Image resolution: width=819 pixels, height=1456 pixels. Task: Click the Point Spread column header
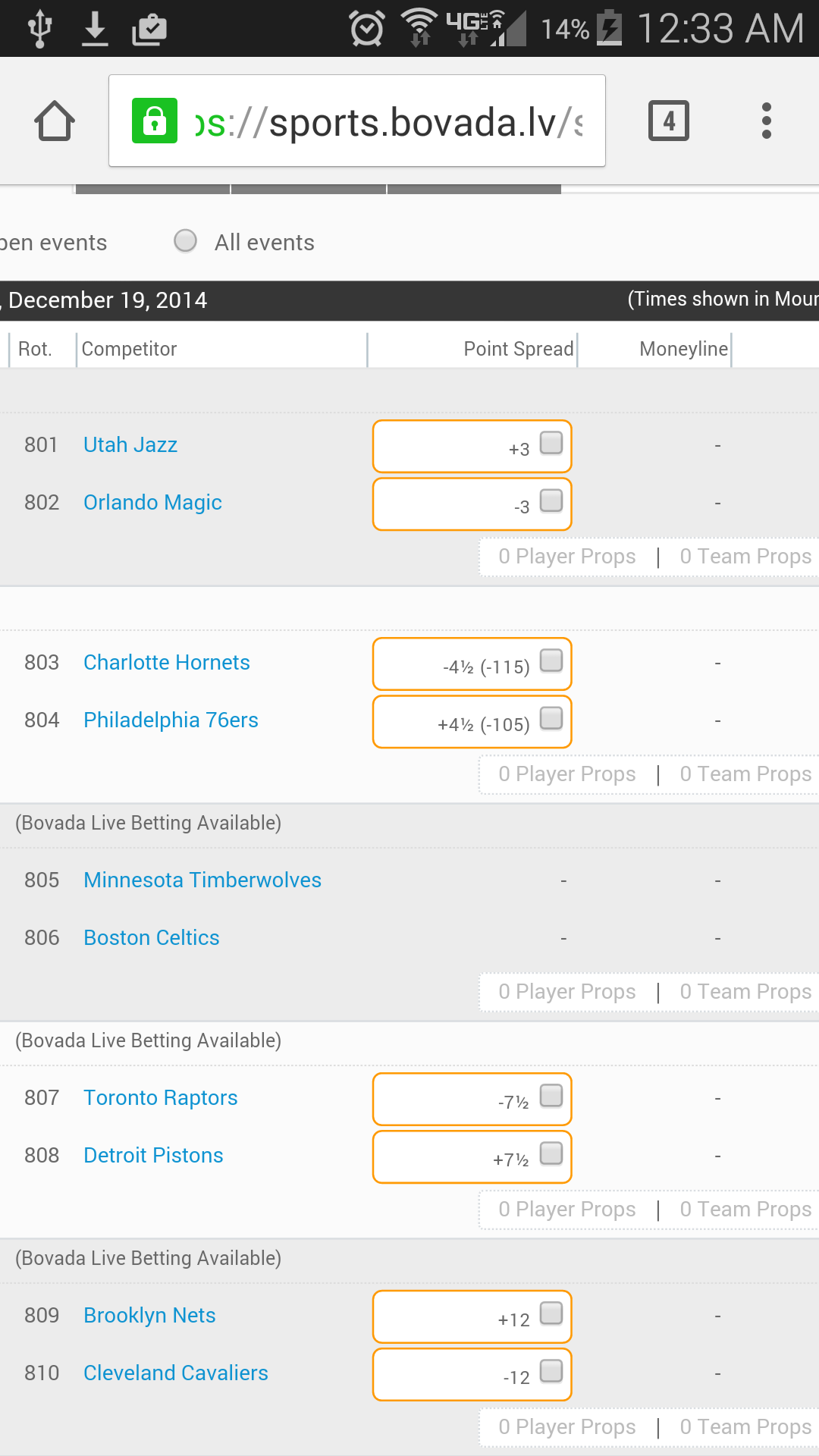[518, 349]
